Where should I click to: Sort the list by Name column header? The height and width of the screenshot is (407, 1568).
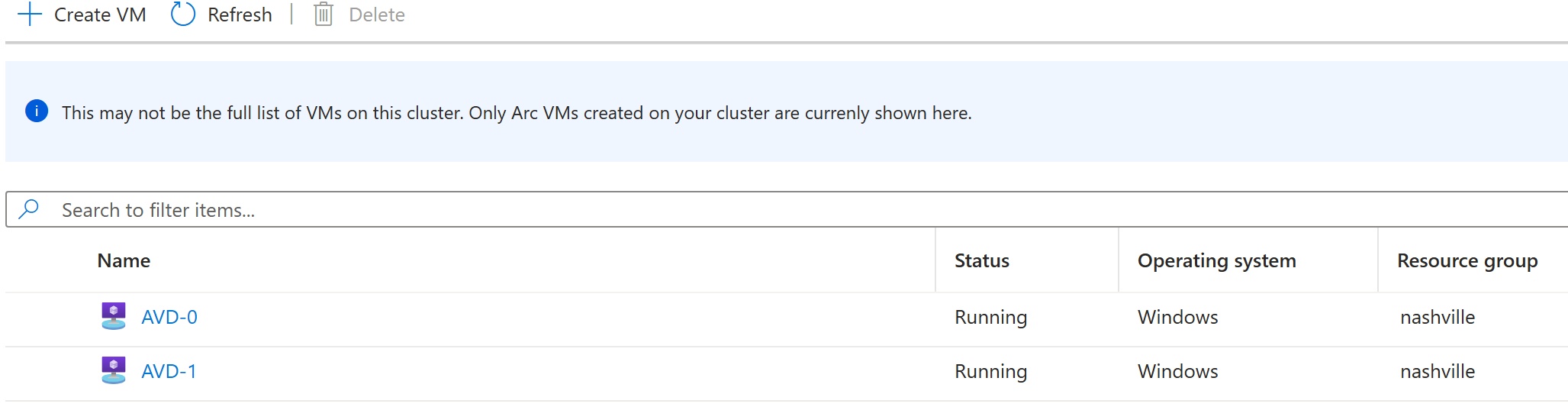click(x=124, y=260)
